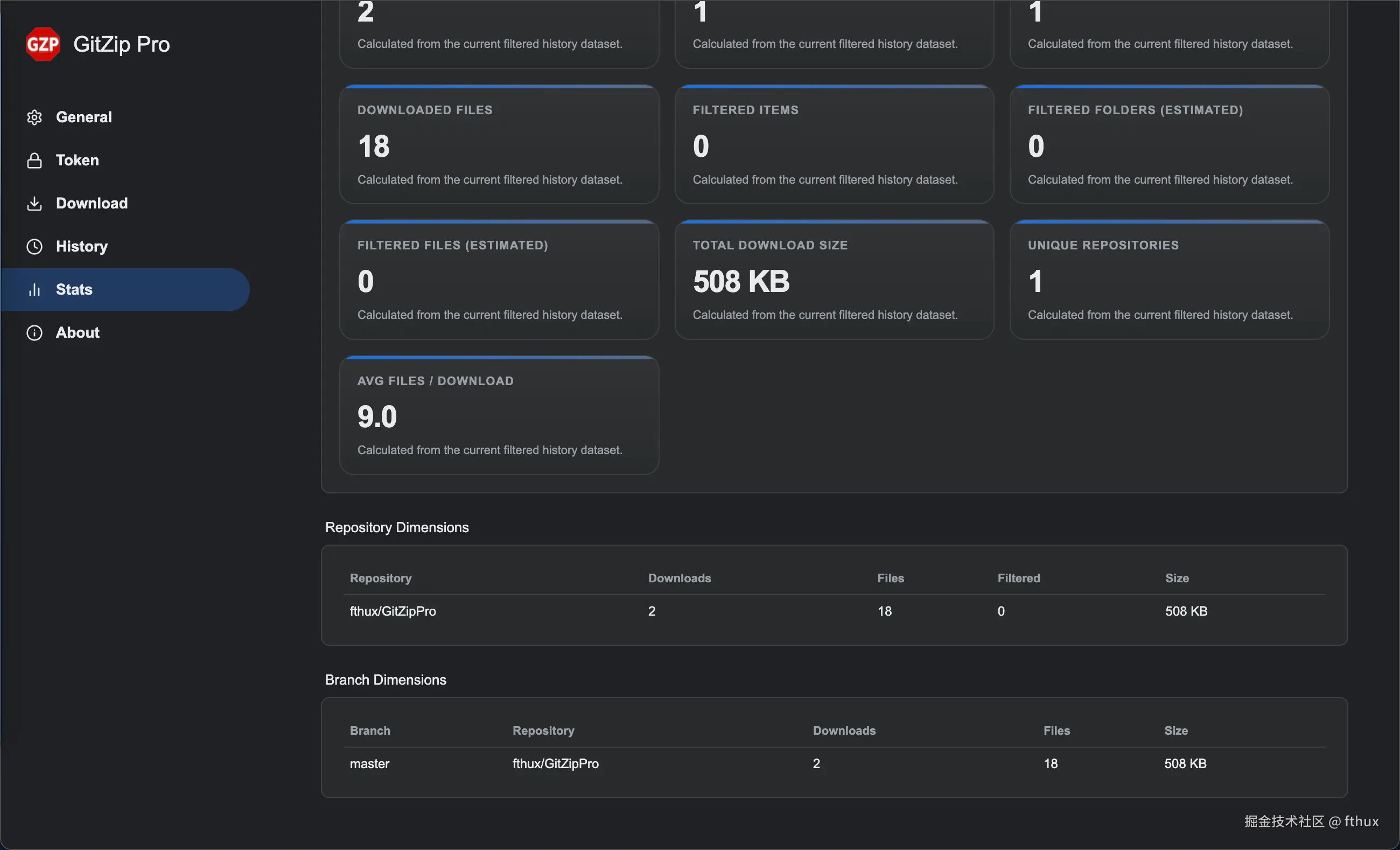Open the General settings section
Viewport: 1400px width, 850px height.
point(125,117)
